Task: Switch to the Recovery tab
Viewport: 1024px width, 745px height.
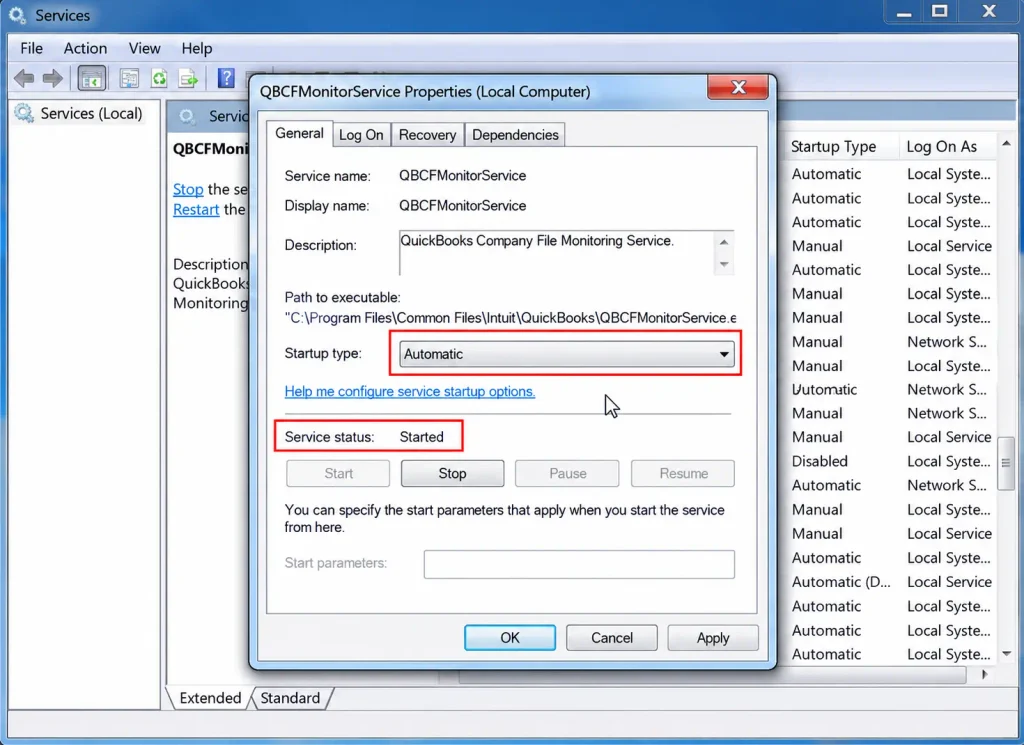Action: click(427, 135)
